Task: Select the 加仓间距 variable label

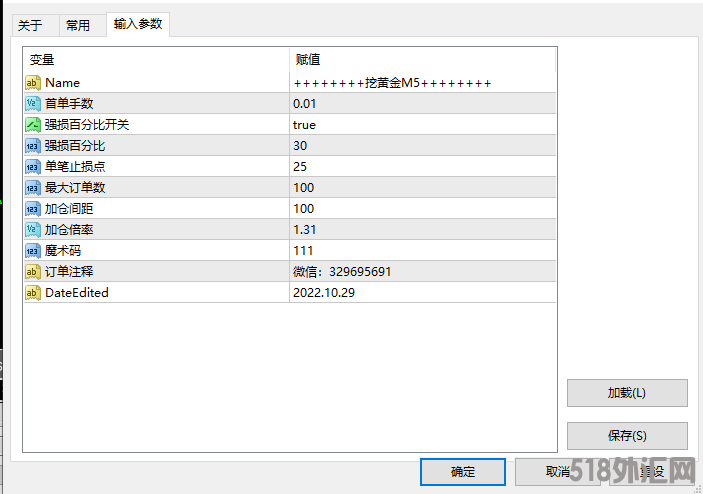Action: click(69, 208)
